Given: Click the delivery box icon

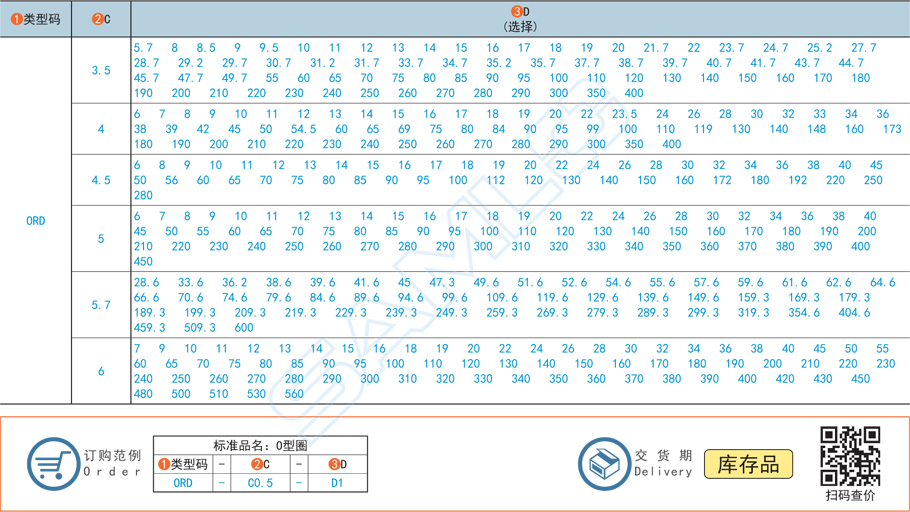Looking at the screenshot, I should click(x=604, y=464).
